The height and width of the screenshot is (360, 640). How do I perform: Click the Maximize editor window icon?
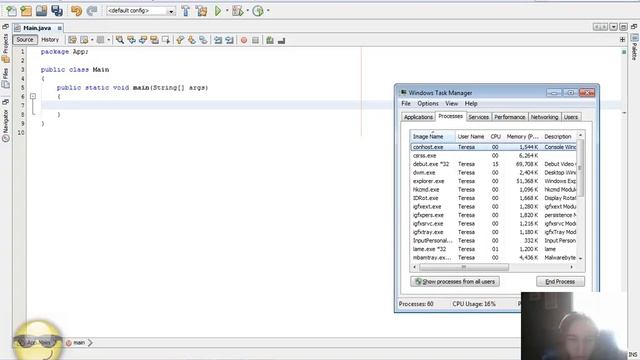click(x=623, y=27)
